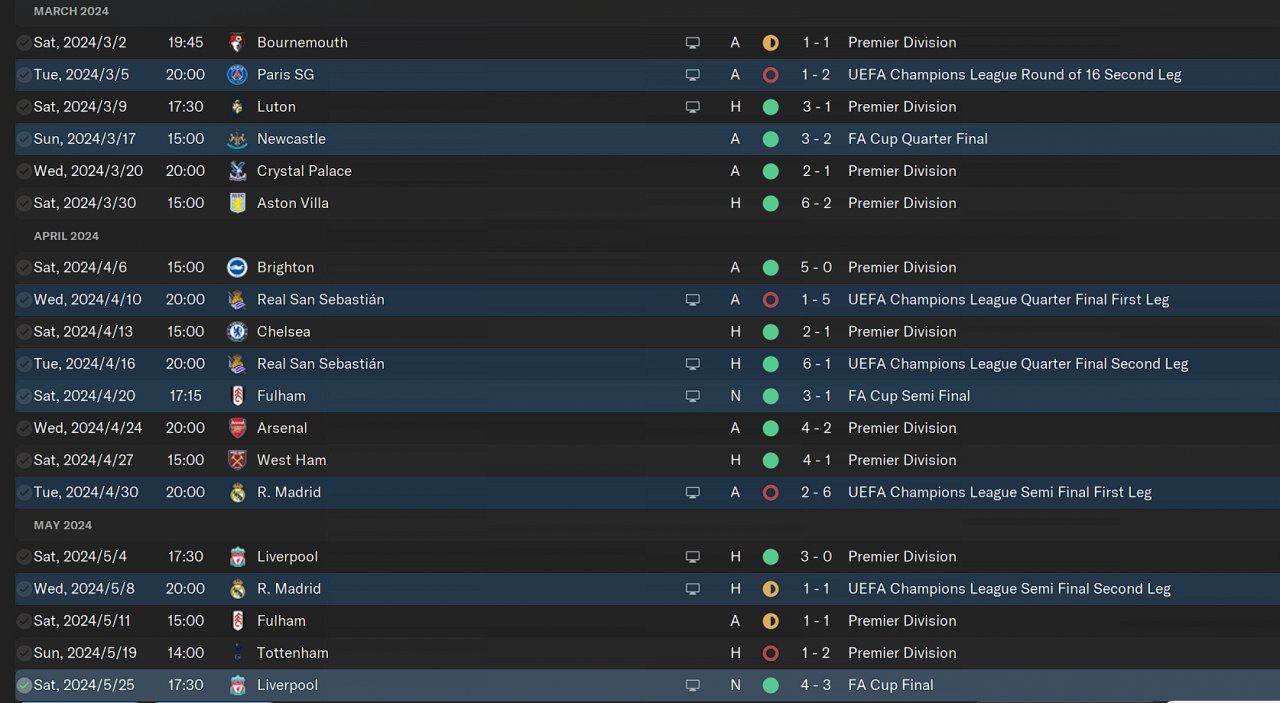
Task: Click the 2 - 6 score against R. Madrid
Action: tap(816, 492)
